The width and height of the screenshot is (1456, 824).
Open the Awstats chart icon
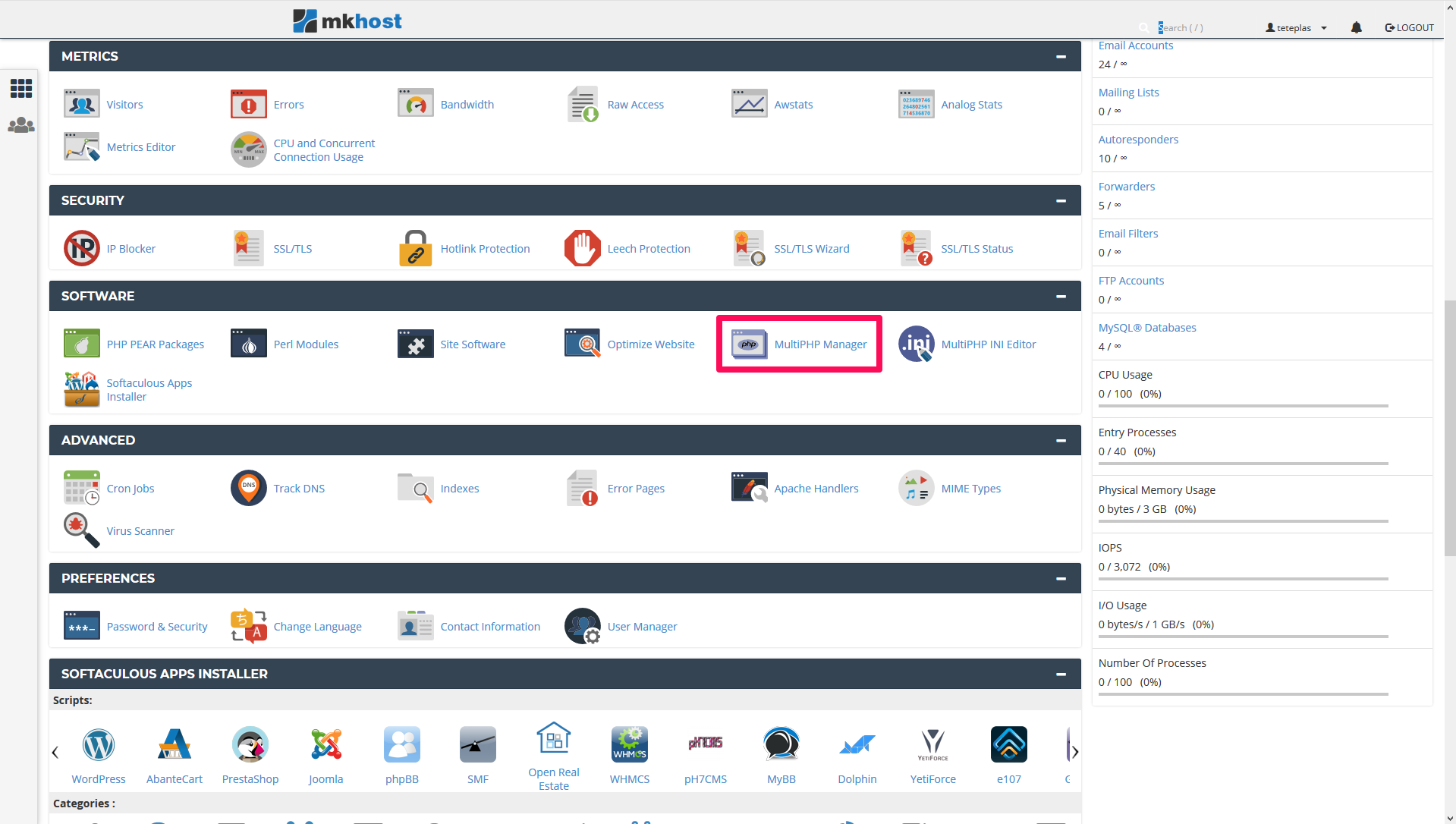pos(750,104)
